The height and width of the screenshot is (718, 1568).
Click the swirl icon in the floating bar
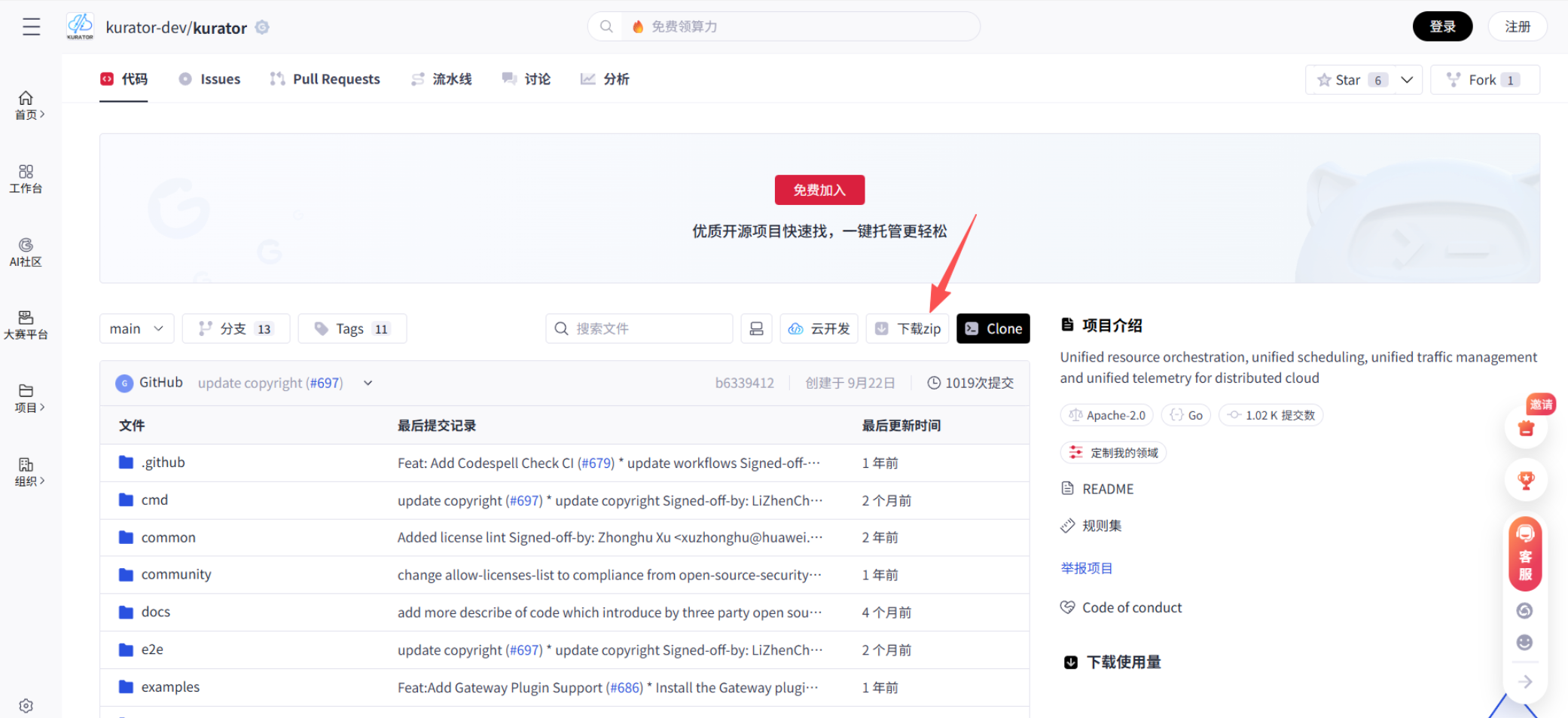(1525, 611)
